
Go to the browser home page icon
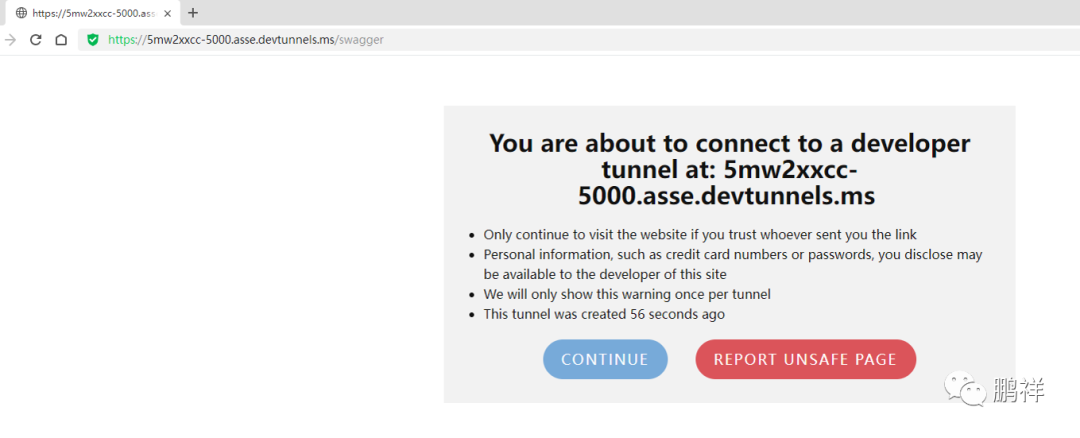[61, 40]
